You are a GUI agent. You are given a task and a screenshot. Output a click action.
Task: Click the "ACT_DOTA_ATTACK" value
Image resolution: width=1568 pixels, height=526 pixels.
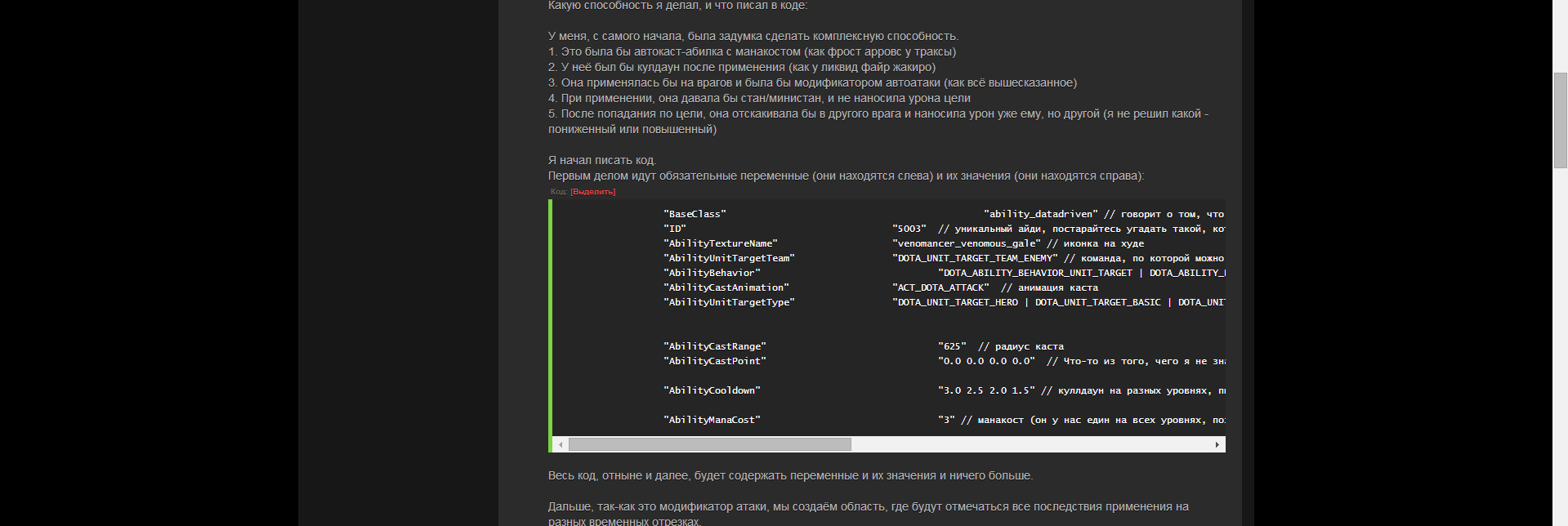pos(940,288)
